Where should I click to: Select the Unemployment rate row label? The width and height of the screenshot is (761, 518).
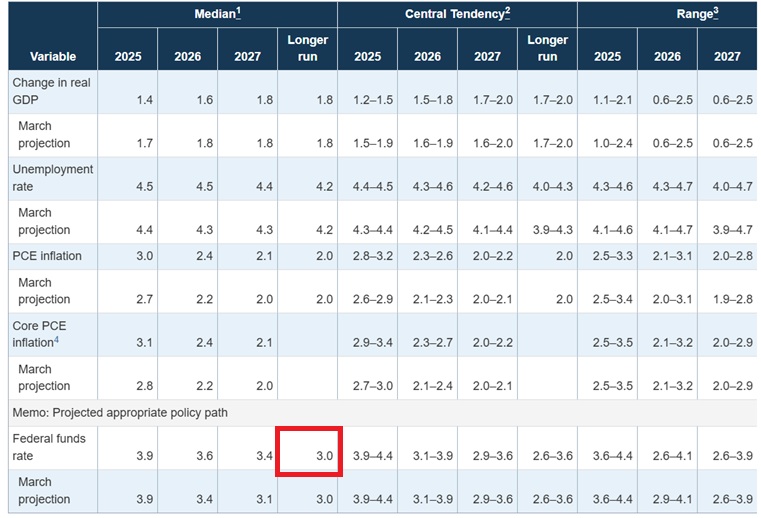(52, 178)
